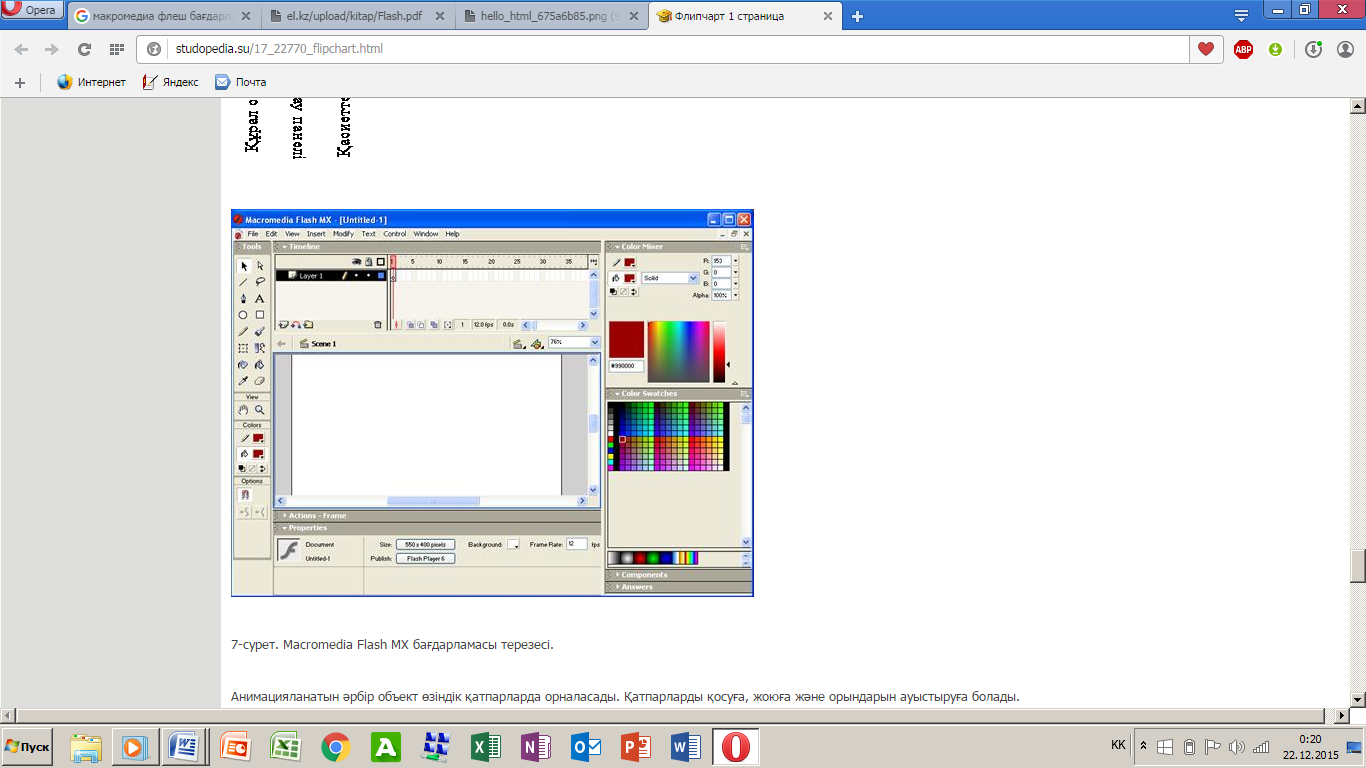Collapse the Timeline panel
1366x768 pixels.
pyautogui.click(x=284, y=247)
